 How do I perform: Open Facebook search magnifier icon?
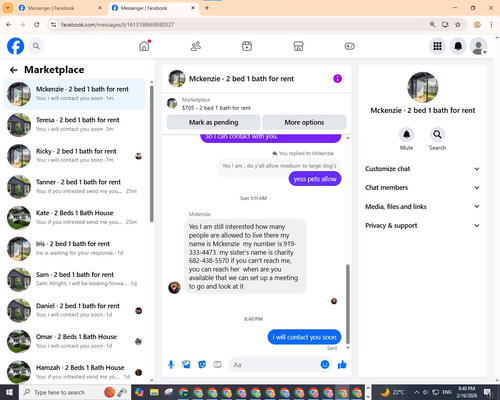(36, 46)
